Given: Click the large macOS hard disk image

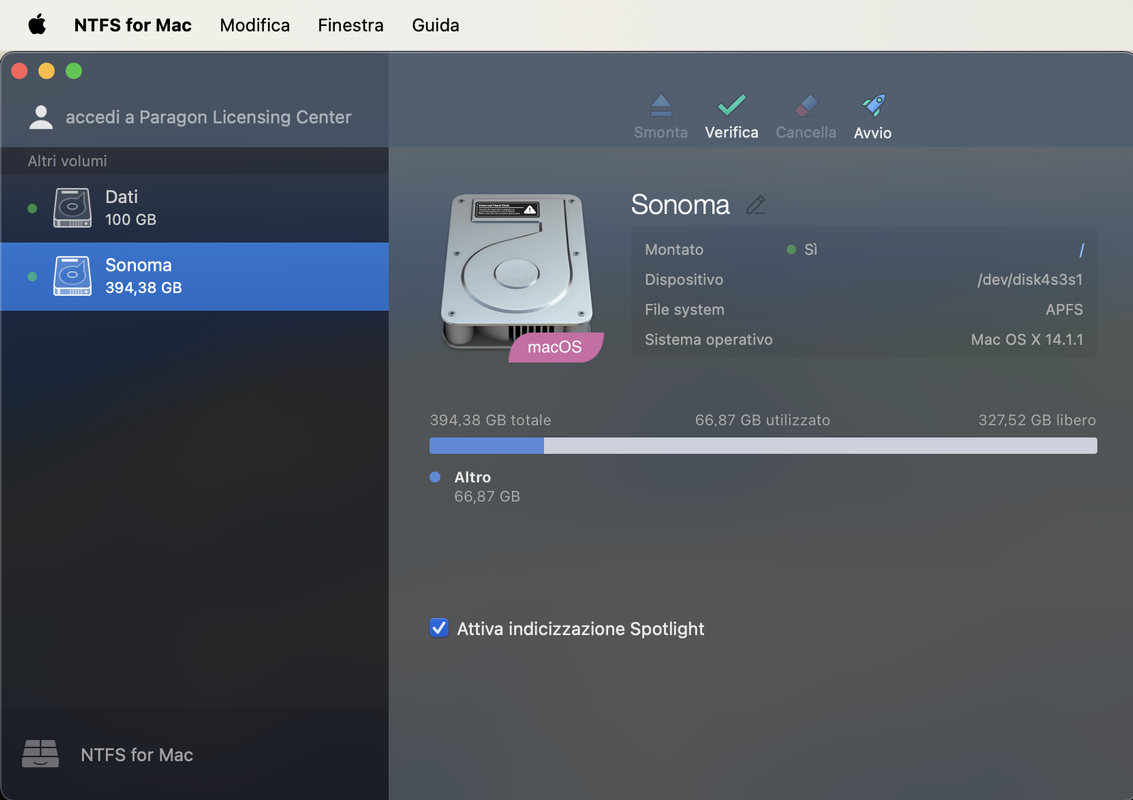Looking at the screenshot, I should click(517, 271).
